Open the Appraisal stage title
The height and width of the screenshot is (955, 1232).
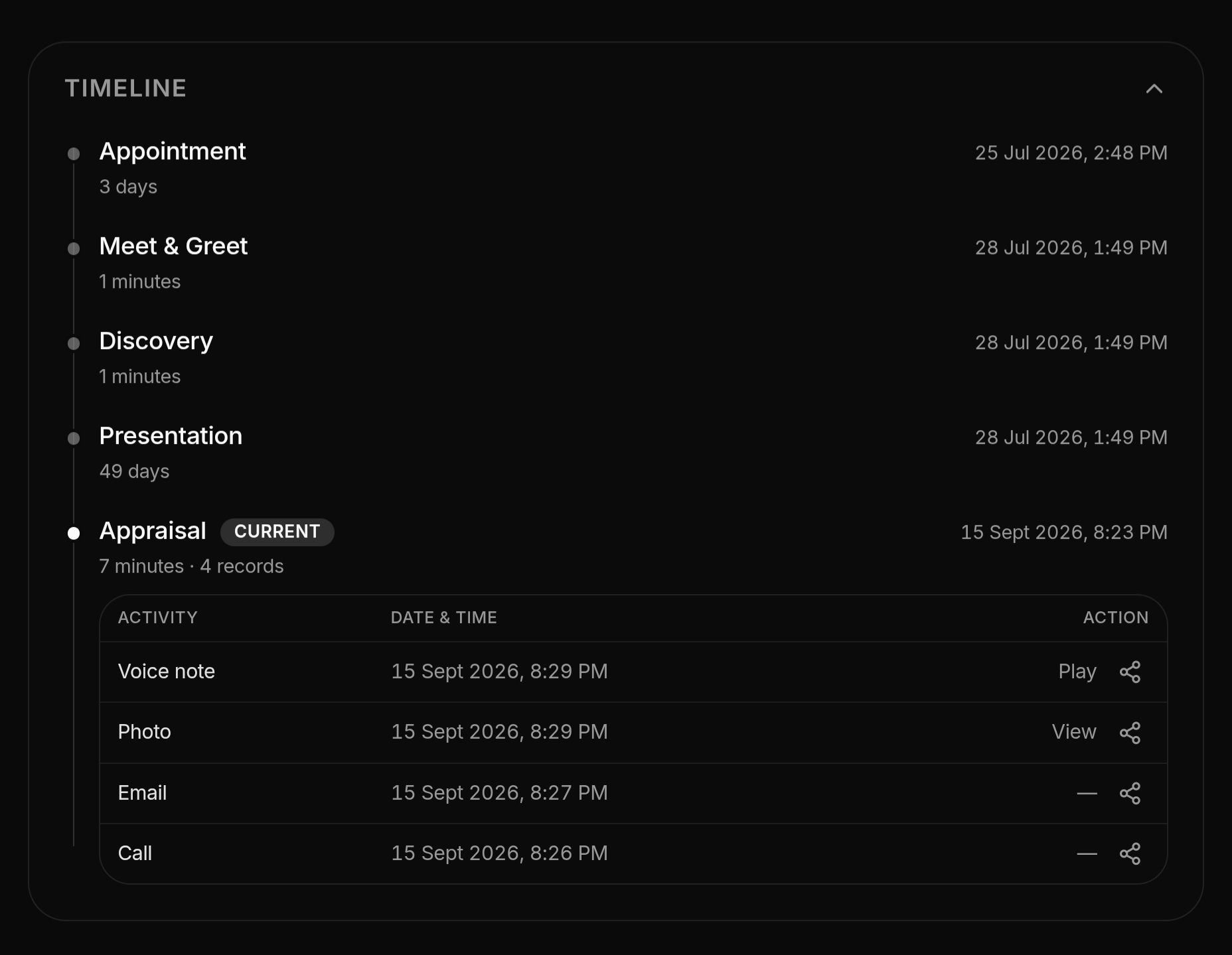tap(153, 531)
